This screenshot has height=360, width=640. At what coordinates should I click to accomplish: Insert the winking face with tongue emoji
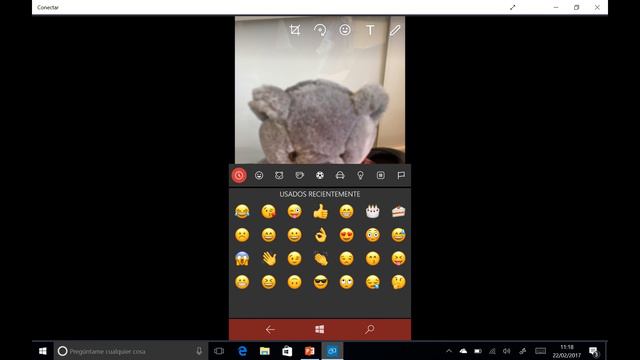tap(294, 211)
